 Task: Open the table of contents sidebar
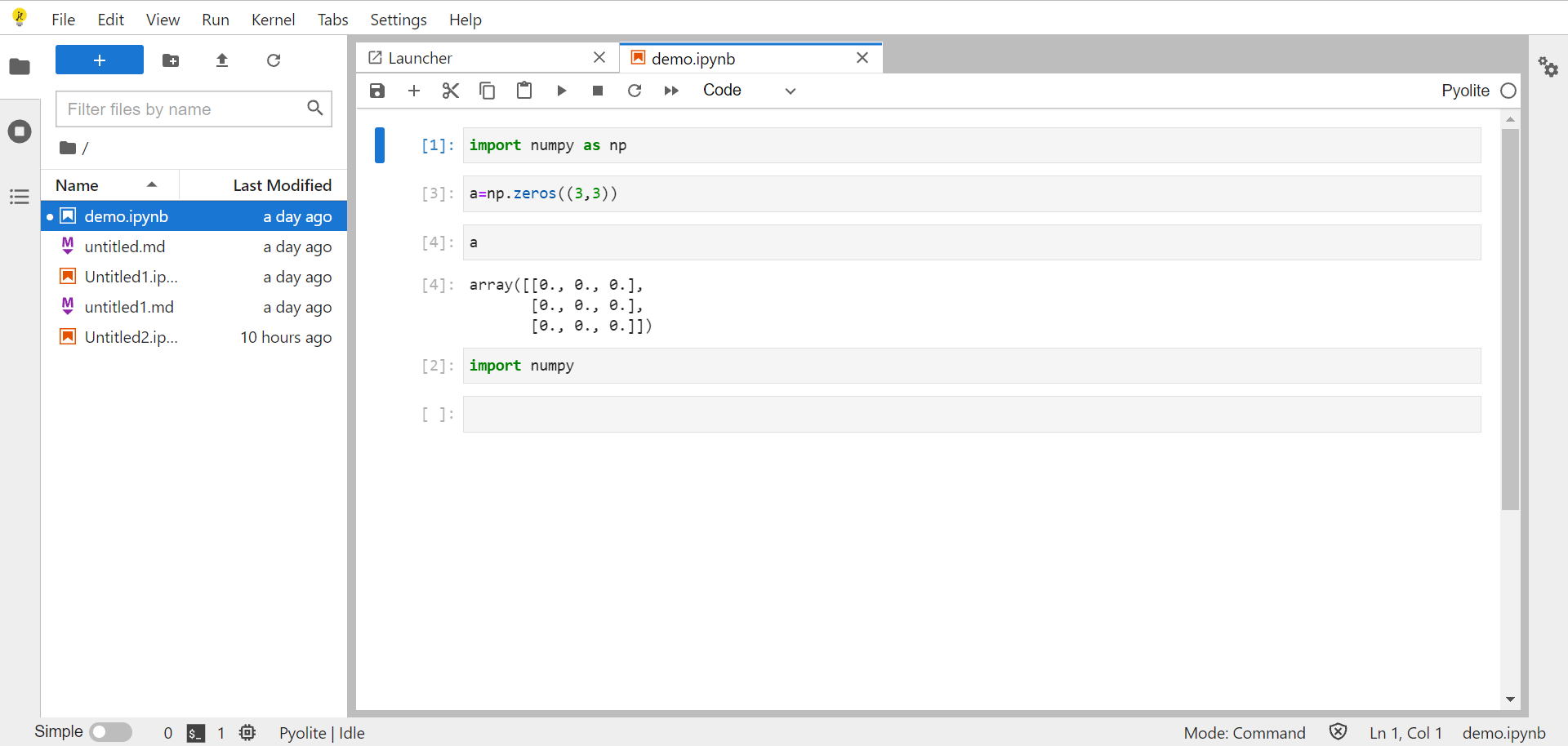click(20, 197)
